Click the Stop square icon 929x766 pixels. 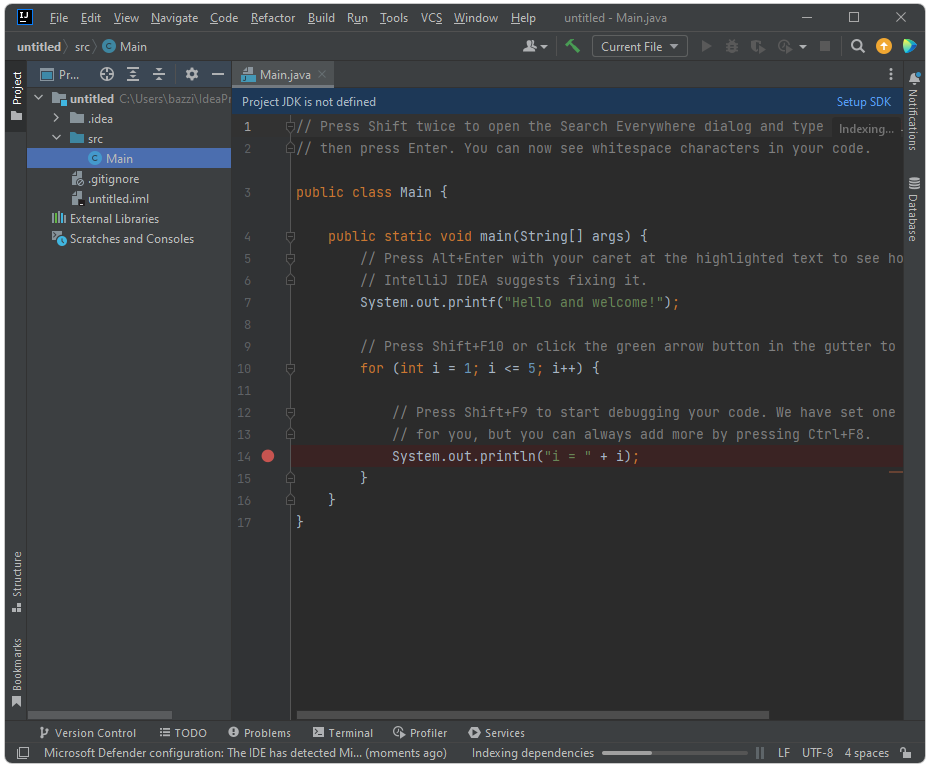tap(824, 46)
